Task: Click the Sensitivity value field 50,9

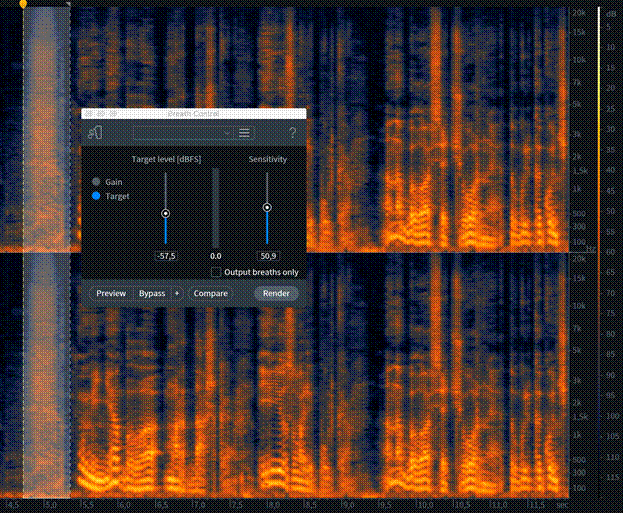Action: (267, 256)
